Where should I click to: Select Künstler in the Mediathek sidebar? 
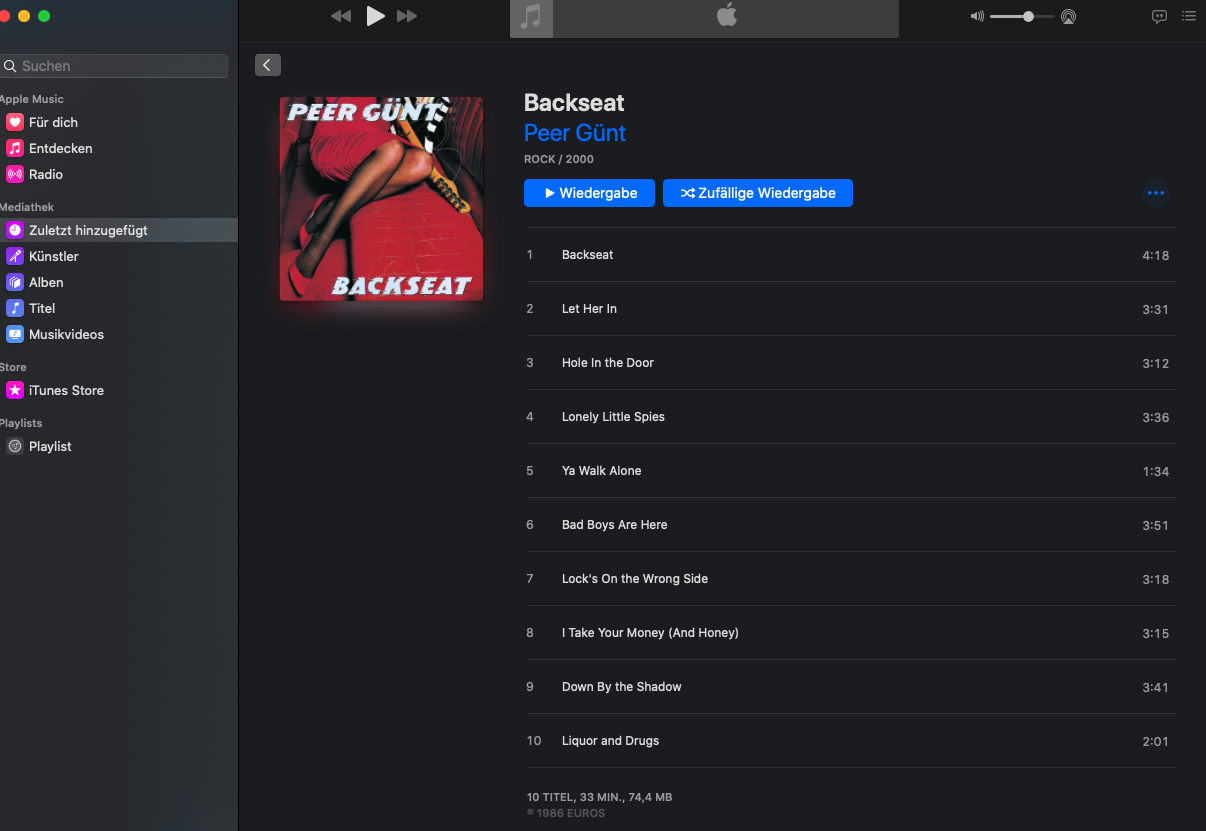(x=53, y=256)
